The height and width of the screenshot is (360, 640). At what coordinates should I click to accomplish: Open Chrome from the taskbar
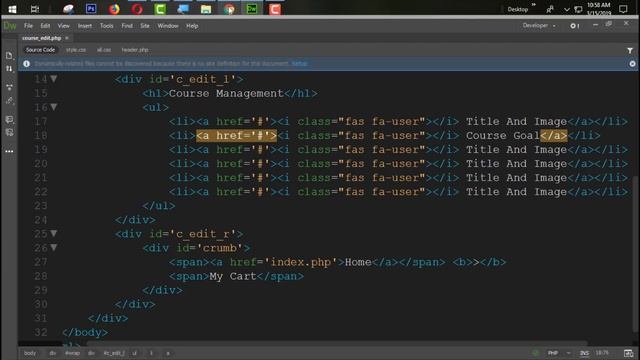[229, 9]
